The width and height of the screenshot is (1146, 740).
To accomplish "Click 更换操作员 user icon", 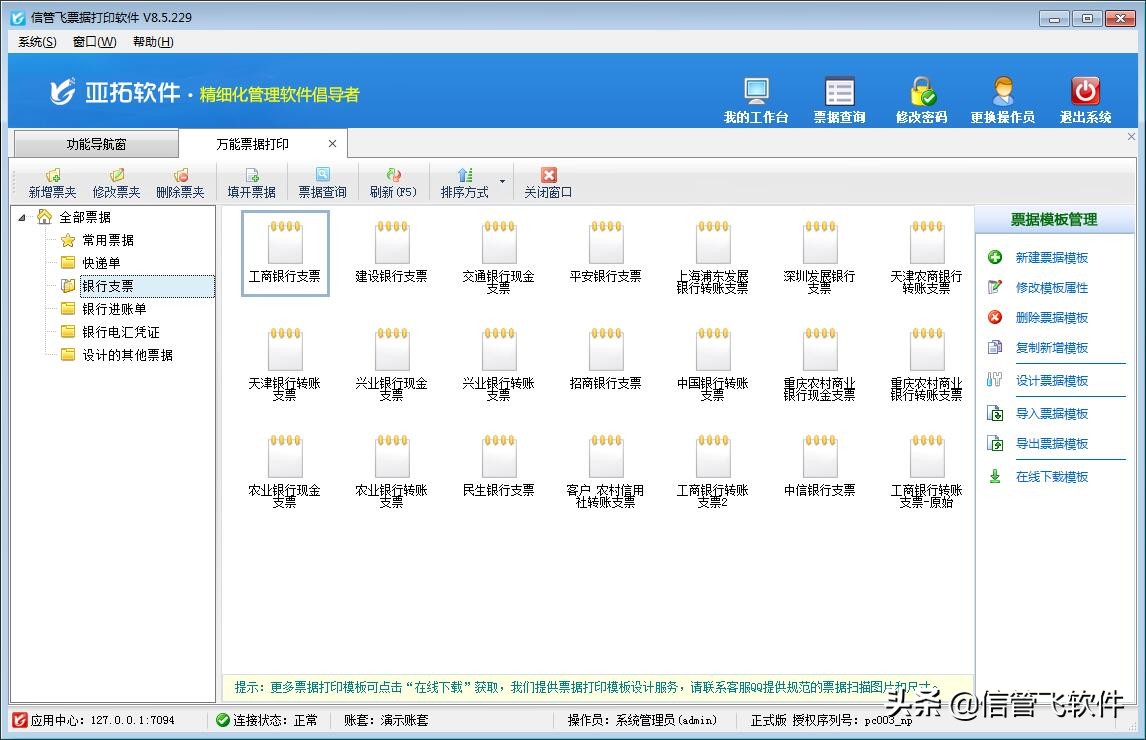I will (x=1003, y=100).
